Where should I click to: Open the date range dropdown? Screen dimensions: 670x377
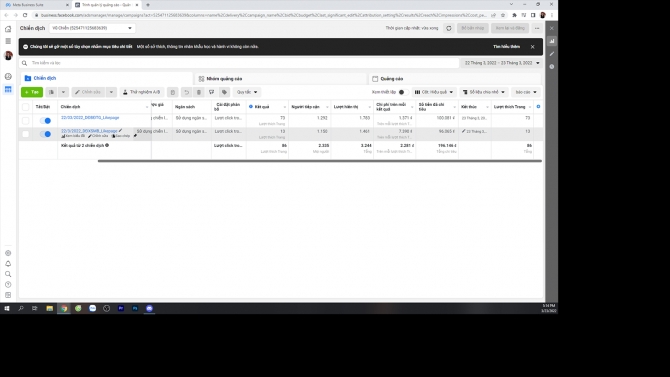(502, 63)
